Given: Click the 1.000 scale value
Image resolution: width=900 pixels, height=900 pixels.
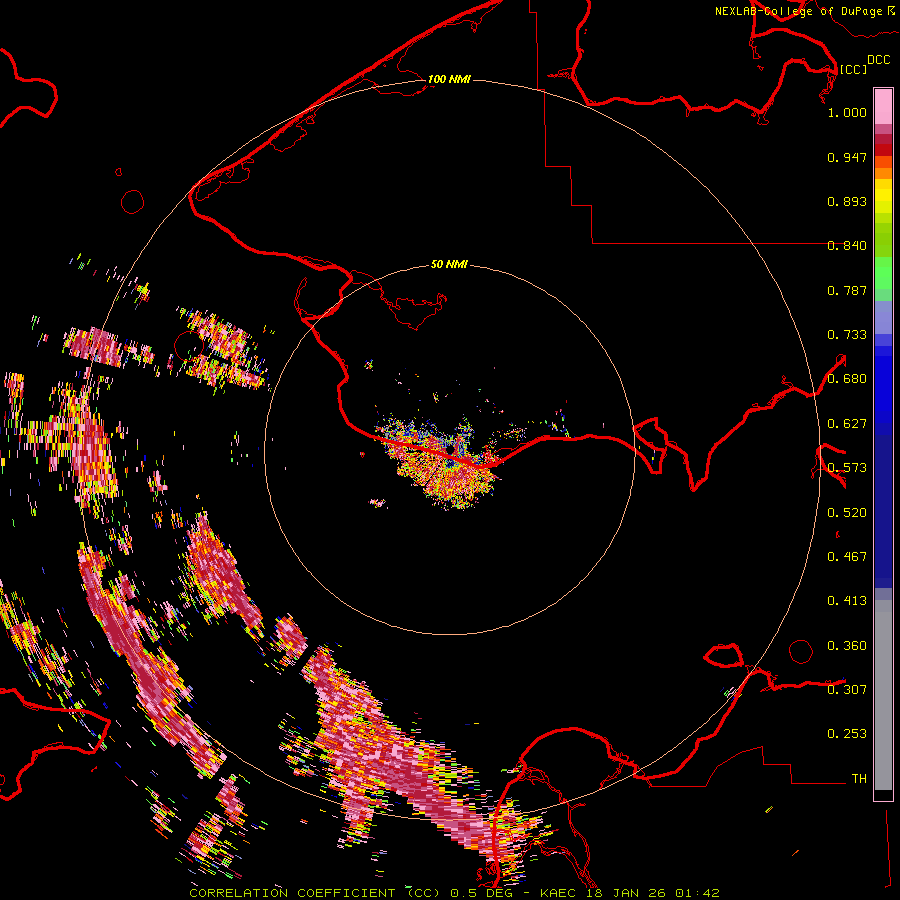Looking at the screenshot, I should (x=847, y=112).
